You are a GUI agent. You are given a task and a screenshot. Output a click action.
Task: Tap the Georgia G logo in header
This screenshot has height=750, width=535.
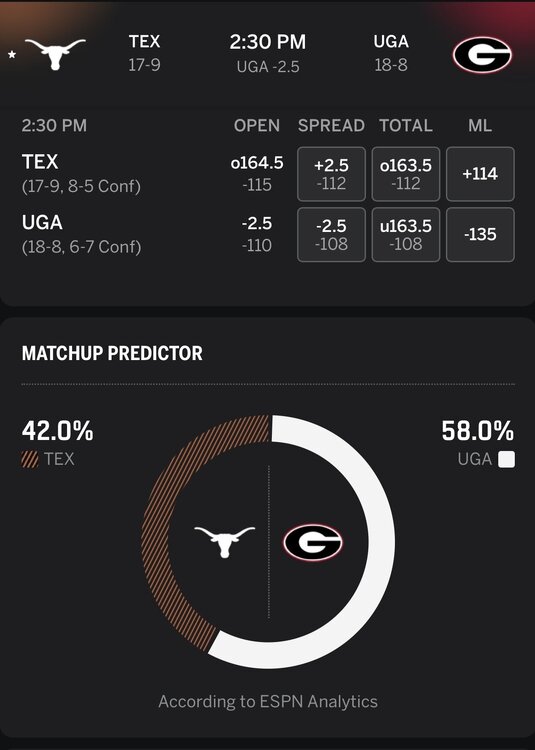point(482,55)
